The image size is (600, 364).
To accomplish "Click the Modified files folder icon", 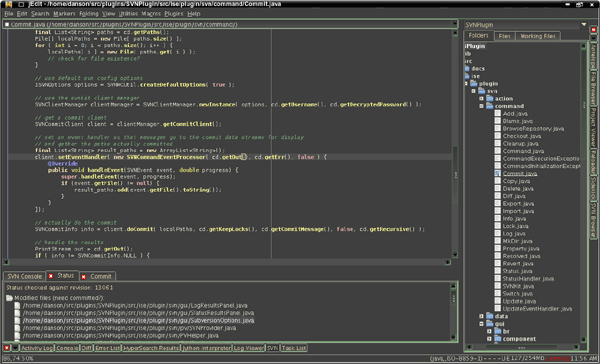I will coord(9,298).
